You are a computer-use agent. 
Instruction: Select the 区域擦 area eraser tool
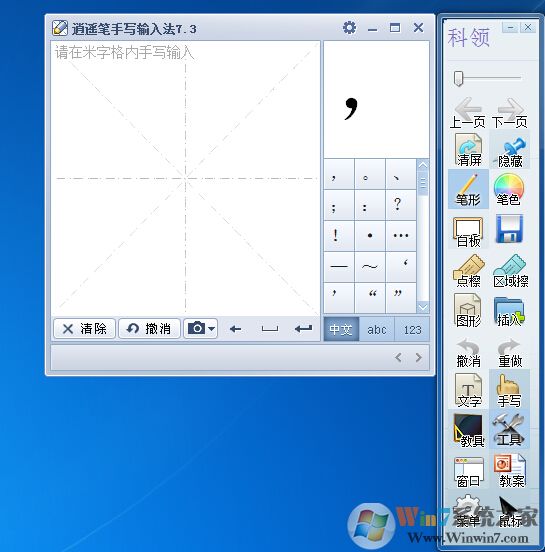[x=510, y=271]
